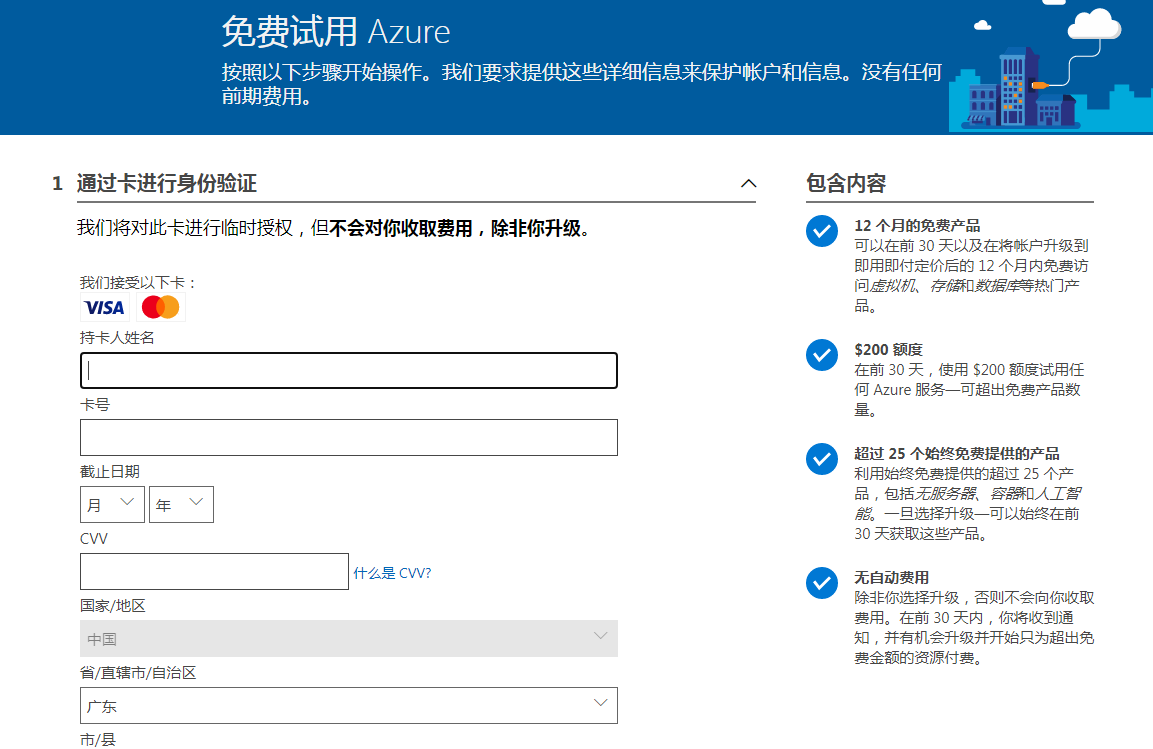Click the 卡号 field label
The width and height of the screenshot is (1153, 749).
pyautogui.click(x=95, y=404)
